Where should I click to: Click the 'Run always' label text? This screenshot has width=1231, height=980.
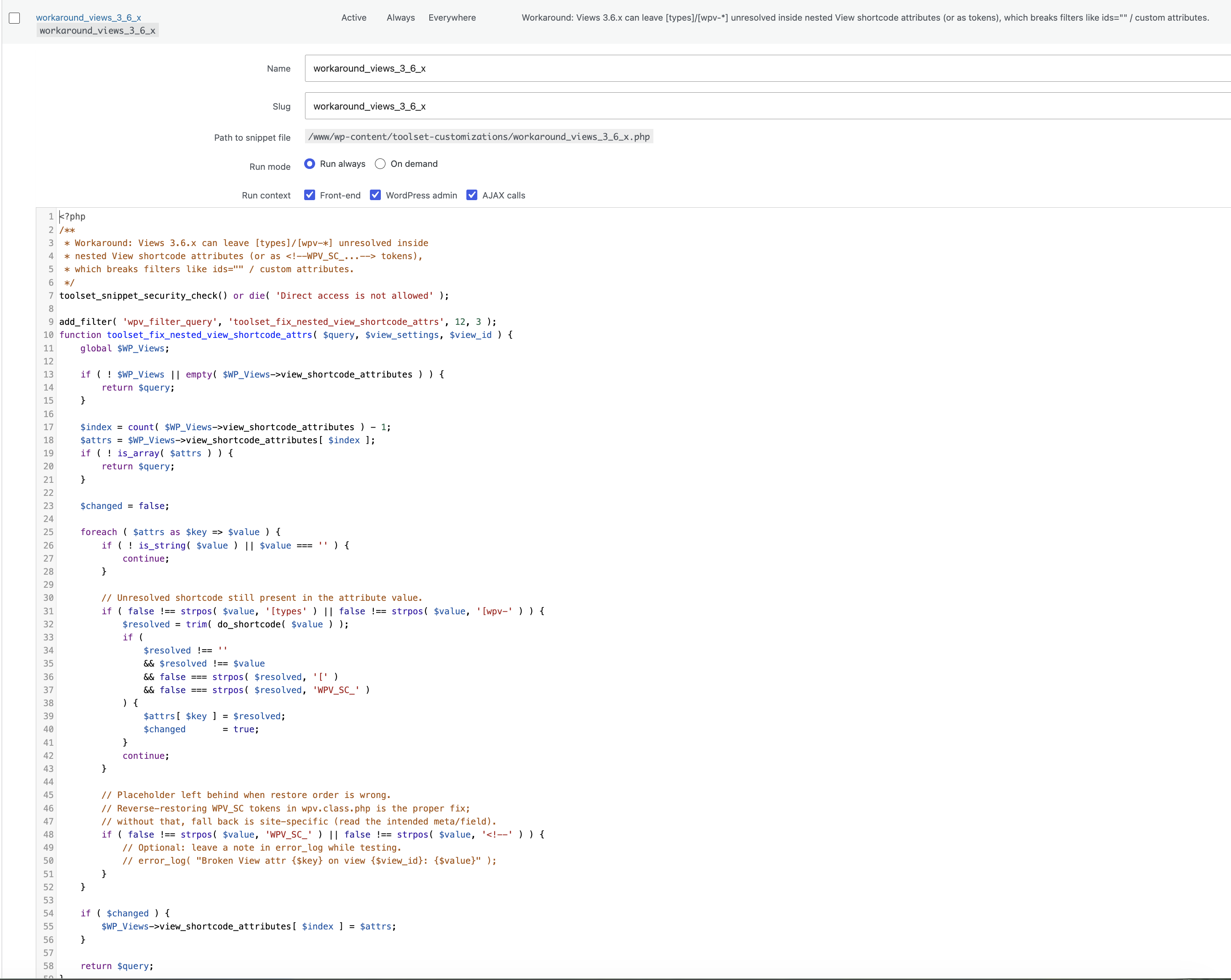point(343,164)
